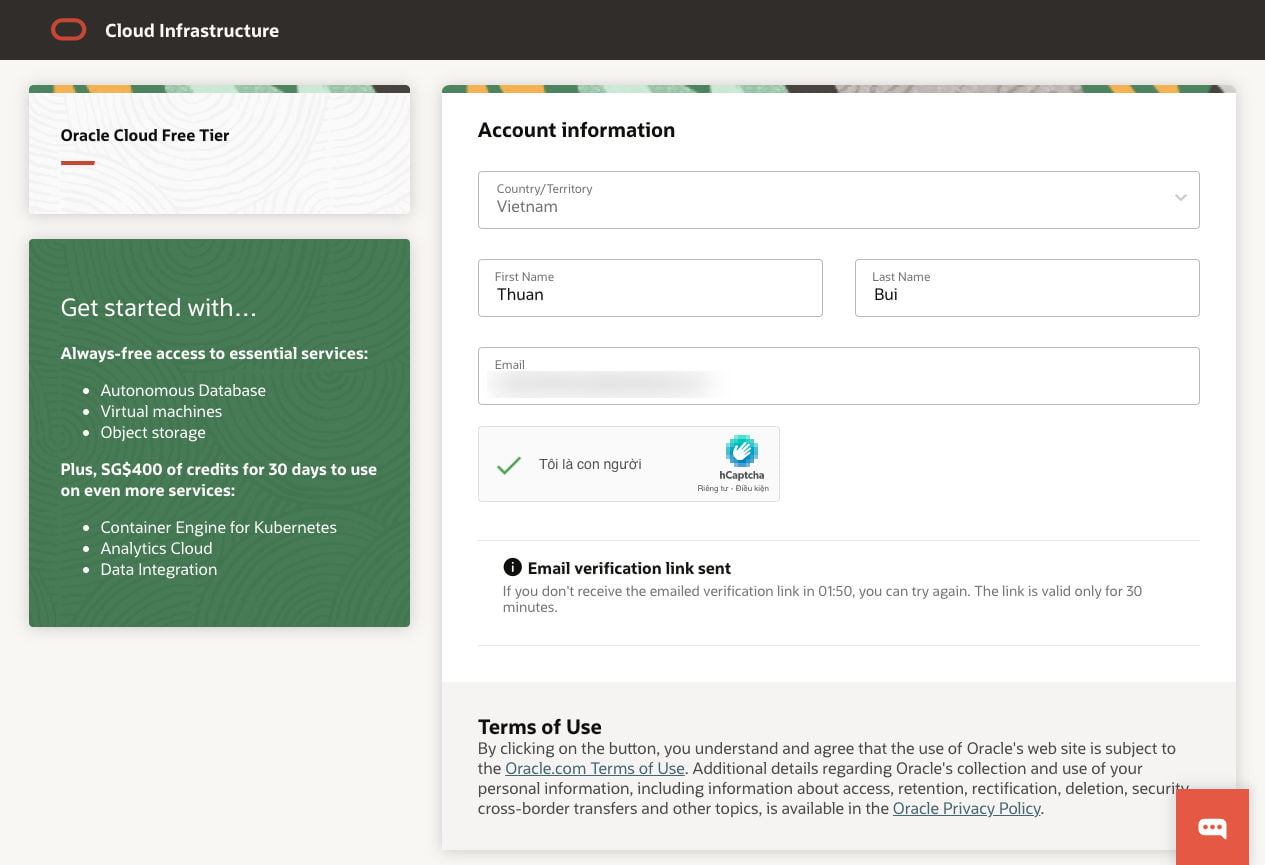Click the hCaptcha hand logo
The image size is (1265, 865).
(x=741, y=451)
